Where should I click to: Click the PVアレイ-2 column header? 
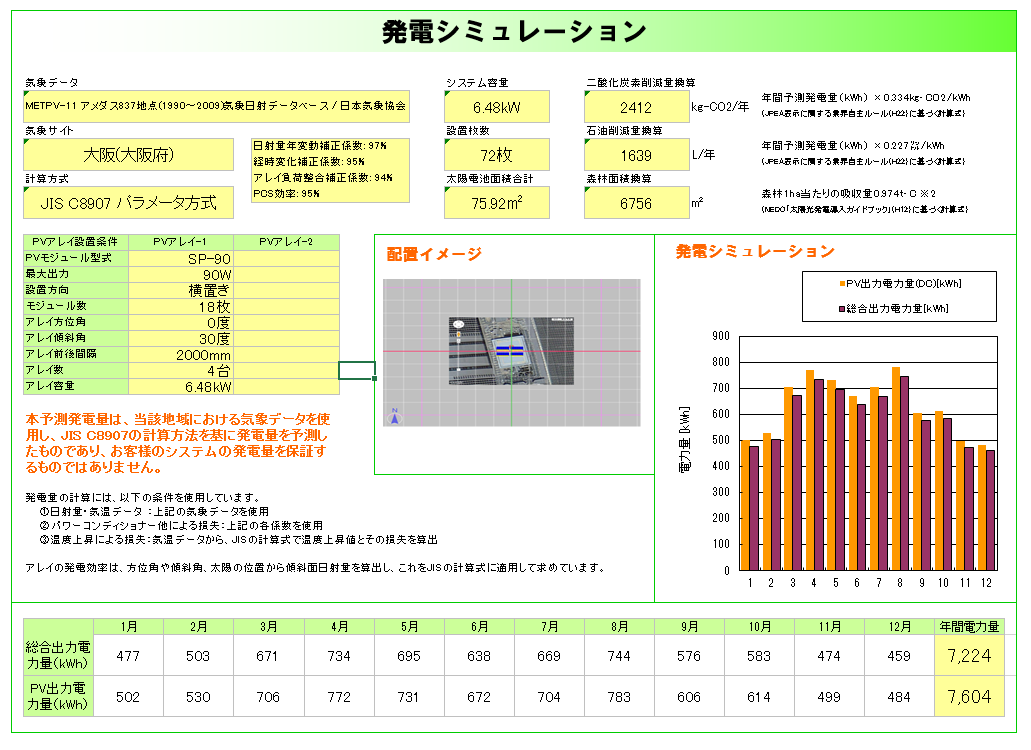coord(287,242)
